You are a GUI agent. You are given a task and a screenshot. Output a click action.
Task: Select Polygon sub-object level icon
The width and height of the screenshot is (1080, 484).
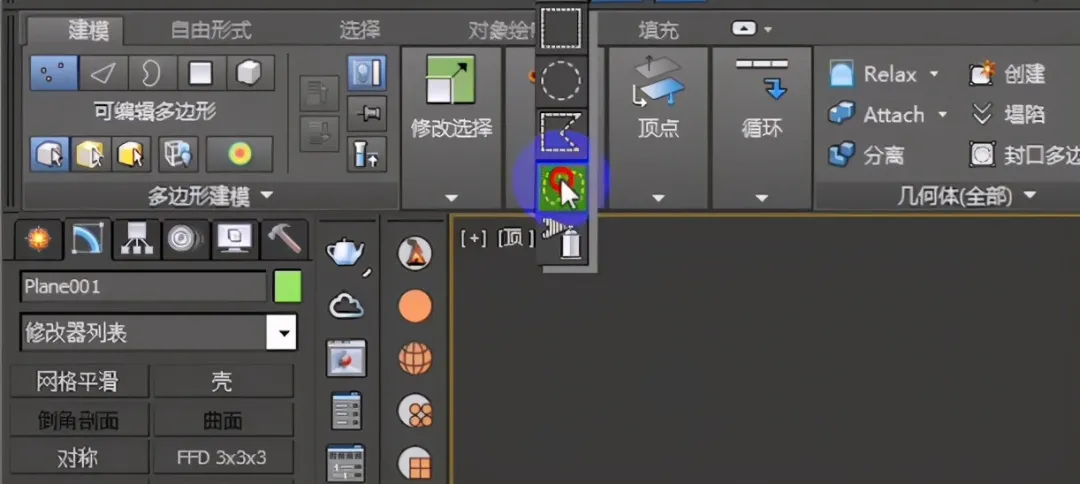tap(201, 73)
